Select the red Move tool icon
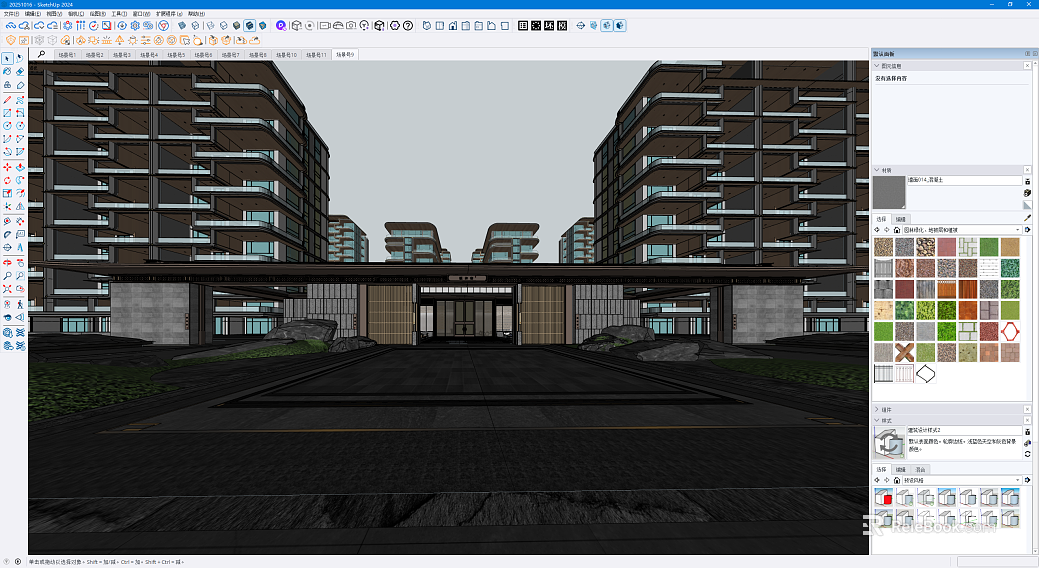This screenshot has height=568, width=1039. coord(7,167)
